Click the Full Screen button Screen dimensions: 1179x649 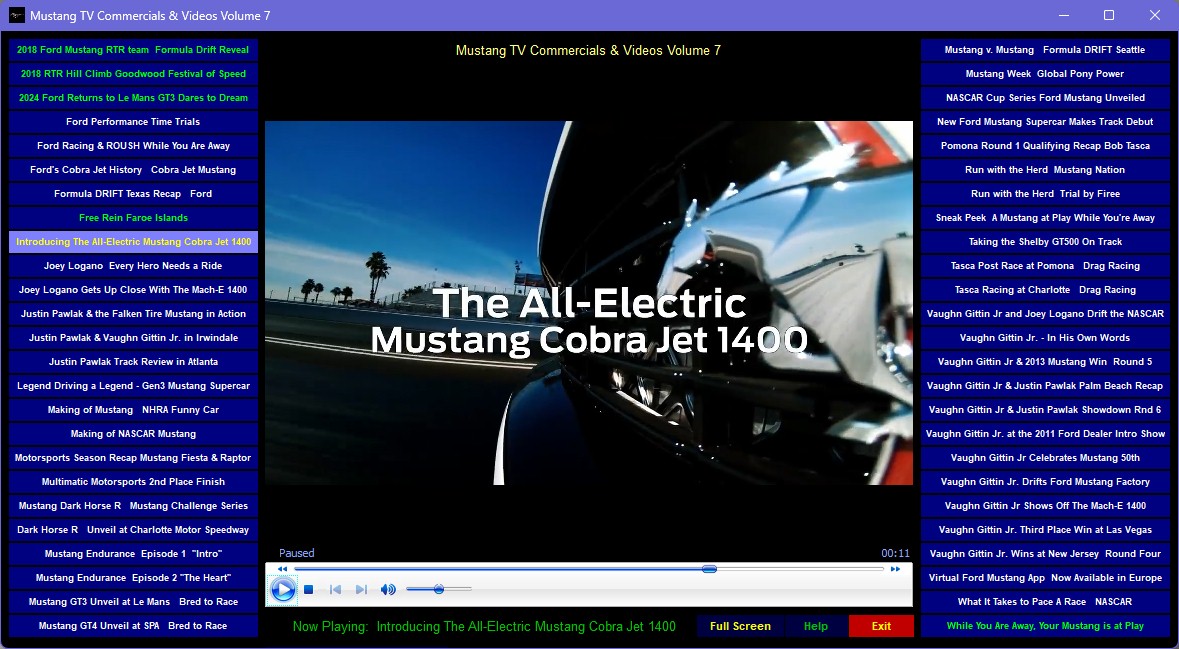(740, 626)
